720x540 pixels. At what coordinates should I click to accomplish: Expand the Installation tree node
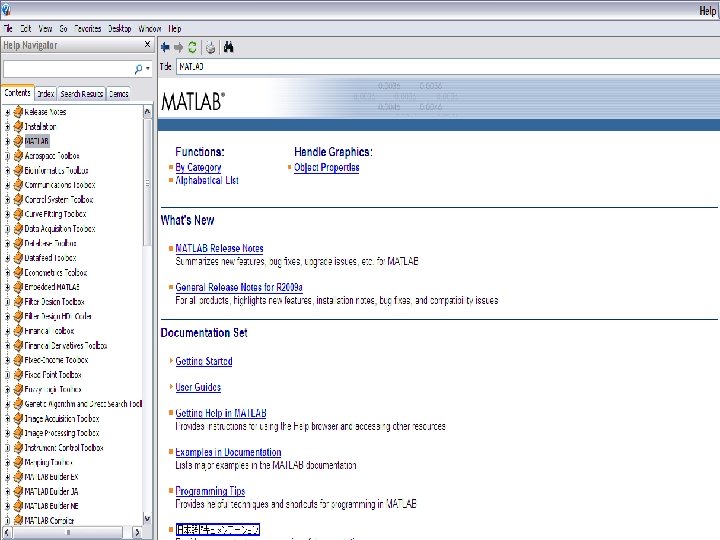[7, 127]
